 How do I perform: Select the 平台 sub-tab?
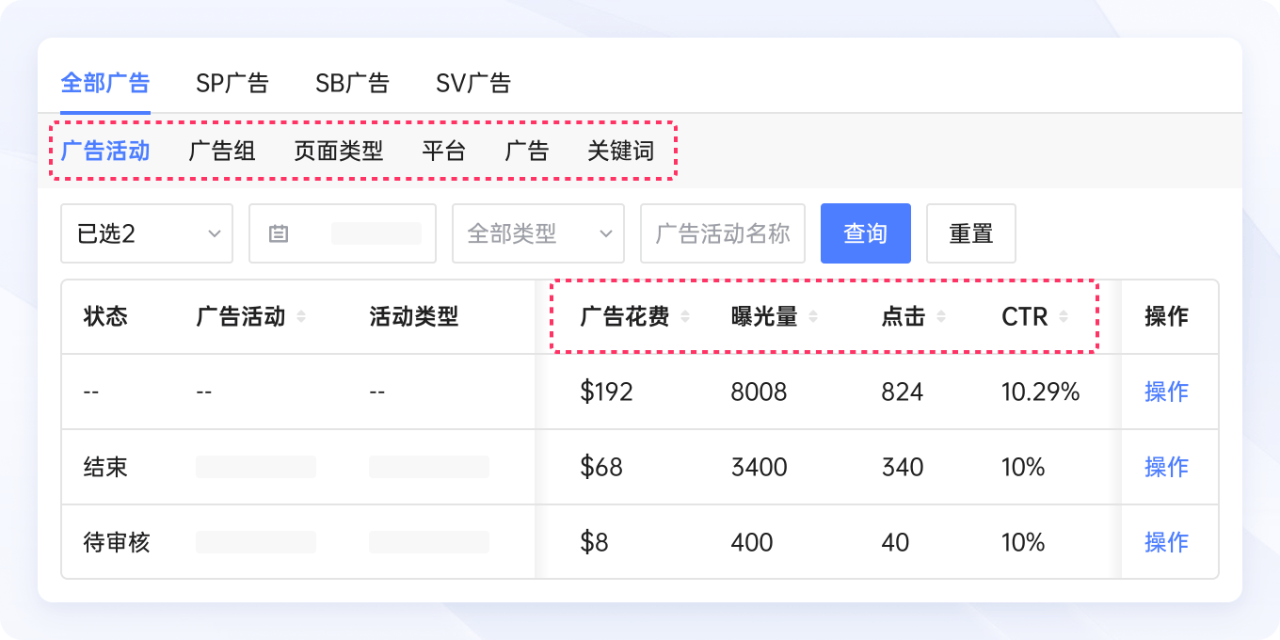pos(443,151)
